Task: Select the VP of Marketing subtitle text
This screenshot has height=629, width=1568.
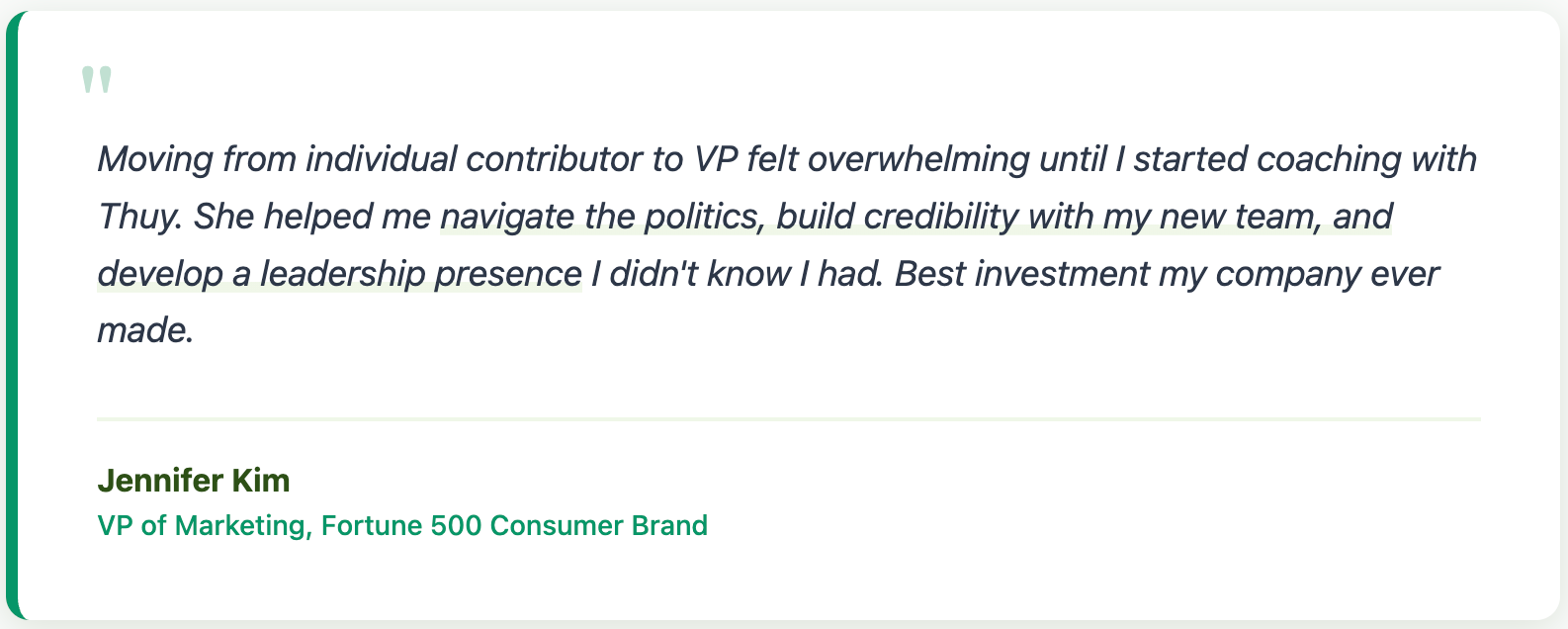Action: [402, 525]
